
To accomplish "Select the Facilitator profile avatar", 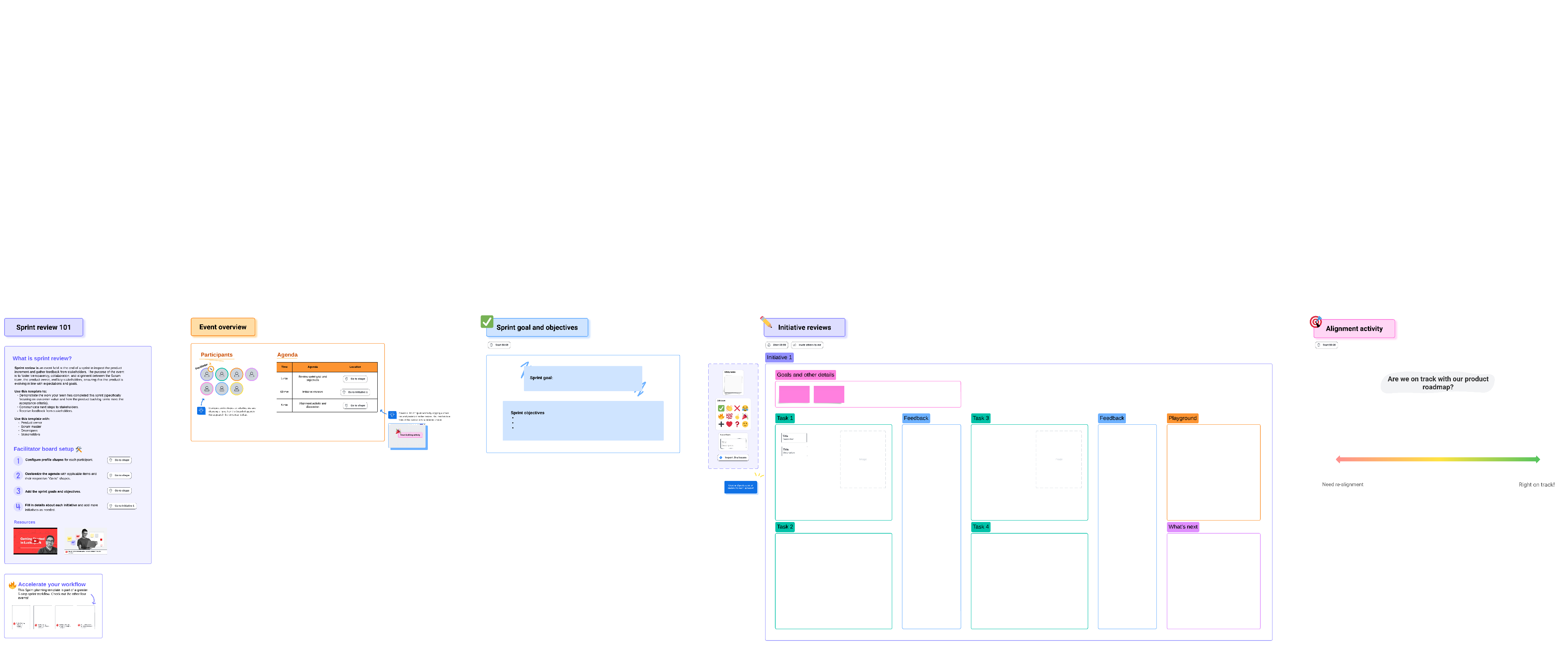I will (207, 374).
